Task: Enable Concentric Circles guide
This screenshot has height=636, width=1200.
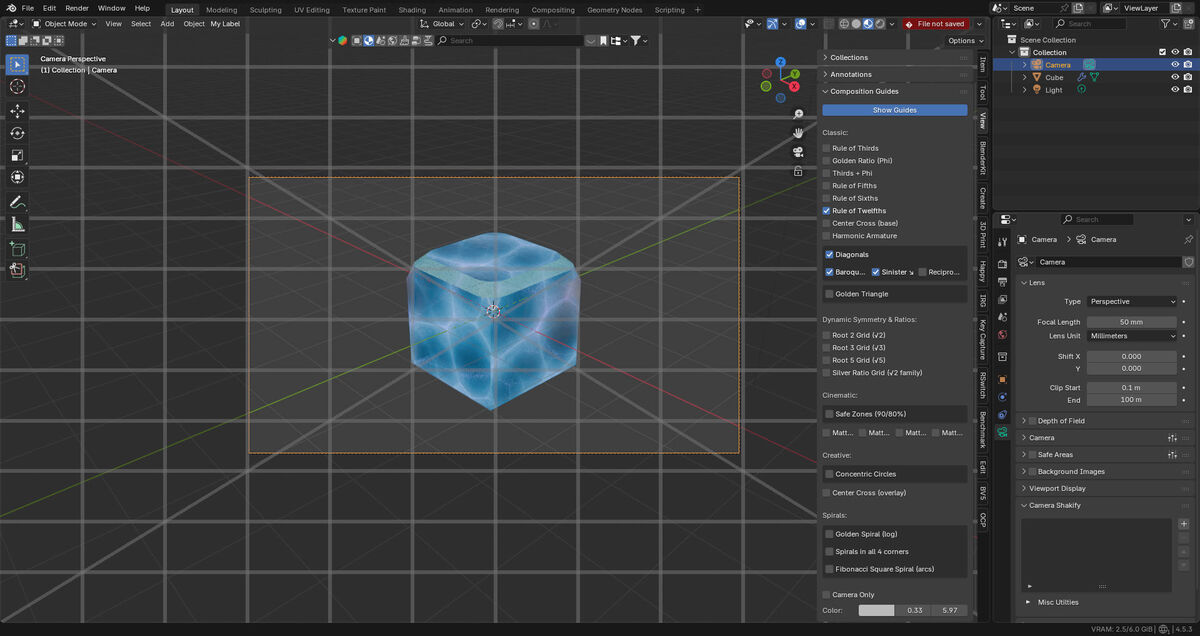Action: [830, 474]
